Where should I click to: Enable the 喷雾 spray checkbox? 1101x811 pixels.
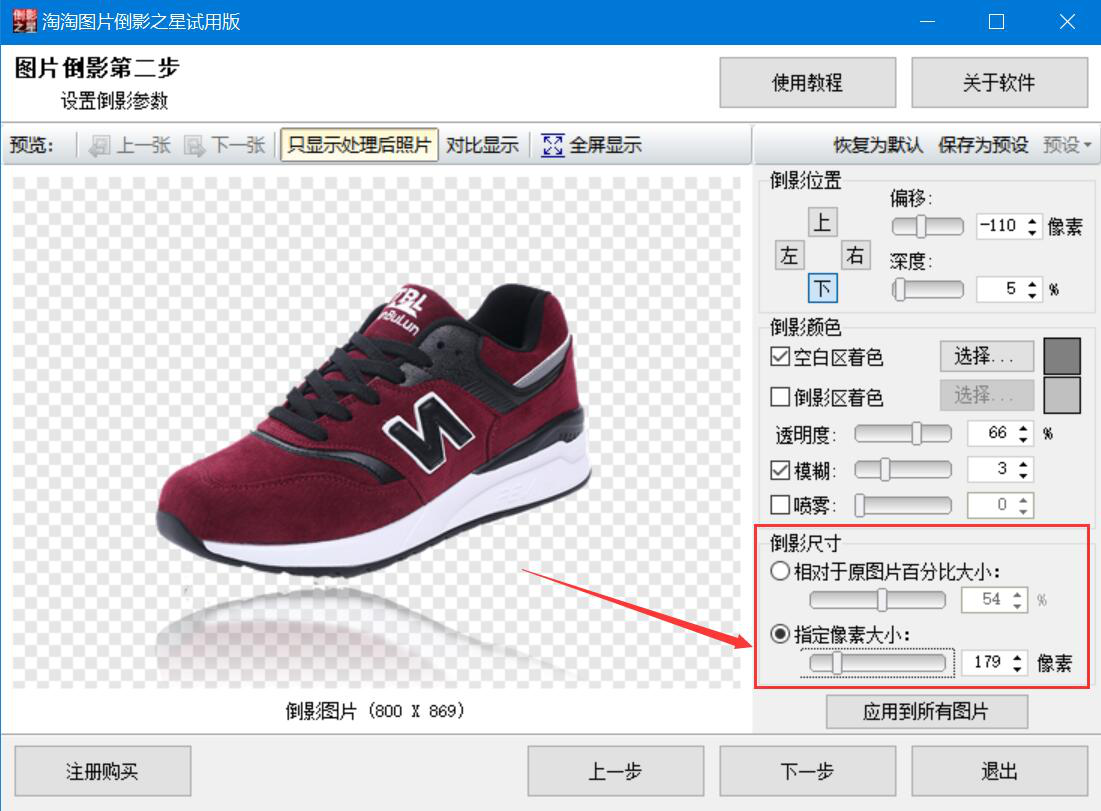click(x=780, y=505)
